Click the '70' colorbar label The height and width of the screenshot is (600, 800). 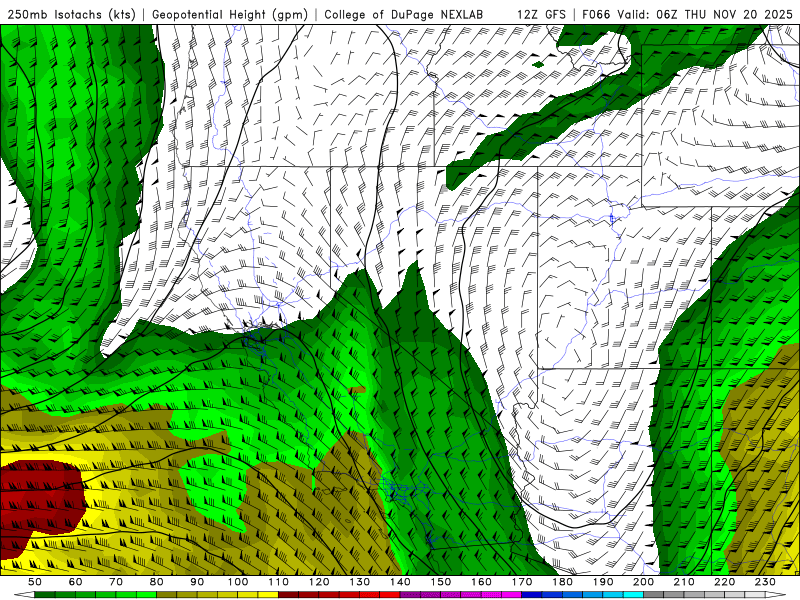[x=116, y=582]
